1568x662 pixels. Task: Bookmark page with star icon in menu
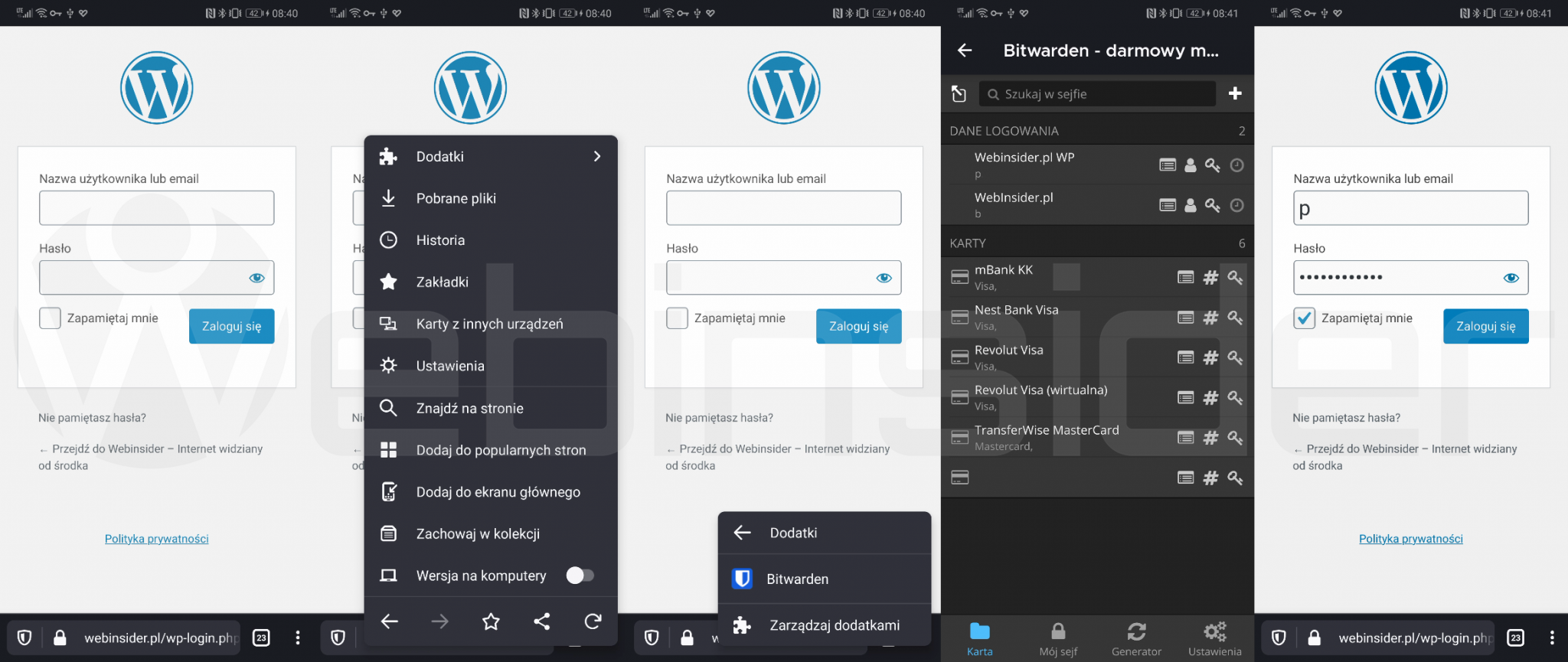(x=491, y=621)
